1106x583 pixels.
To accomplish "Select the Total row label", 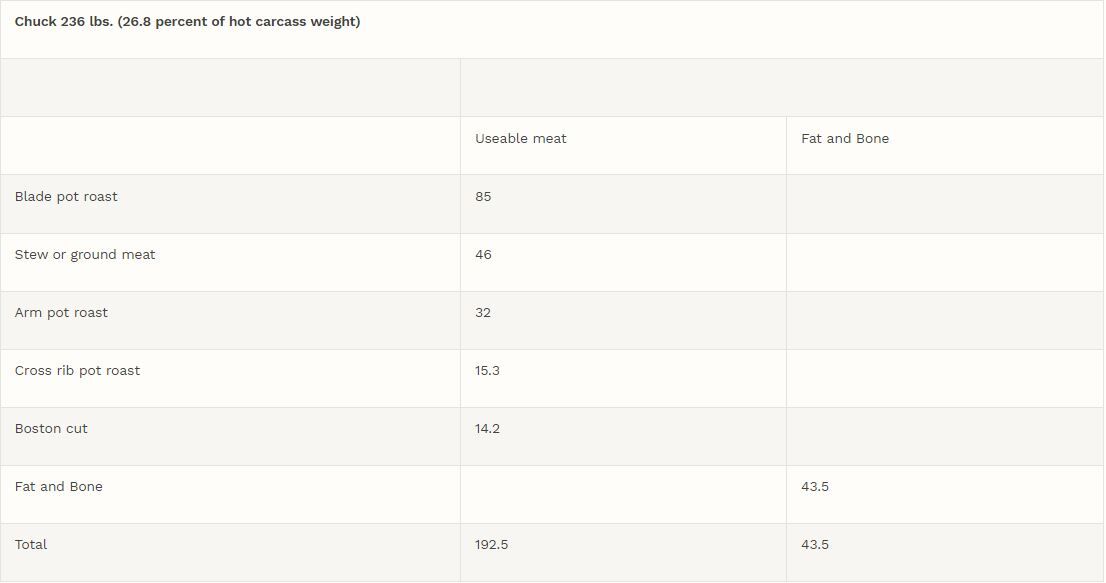I will [31, 545].
